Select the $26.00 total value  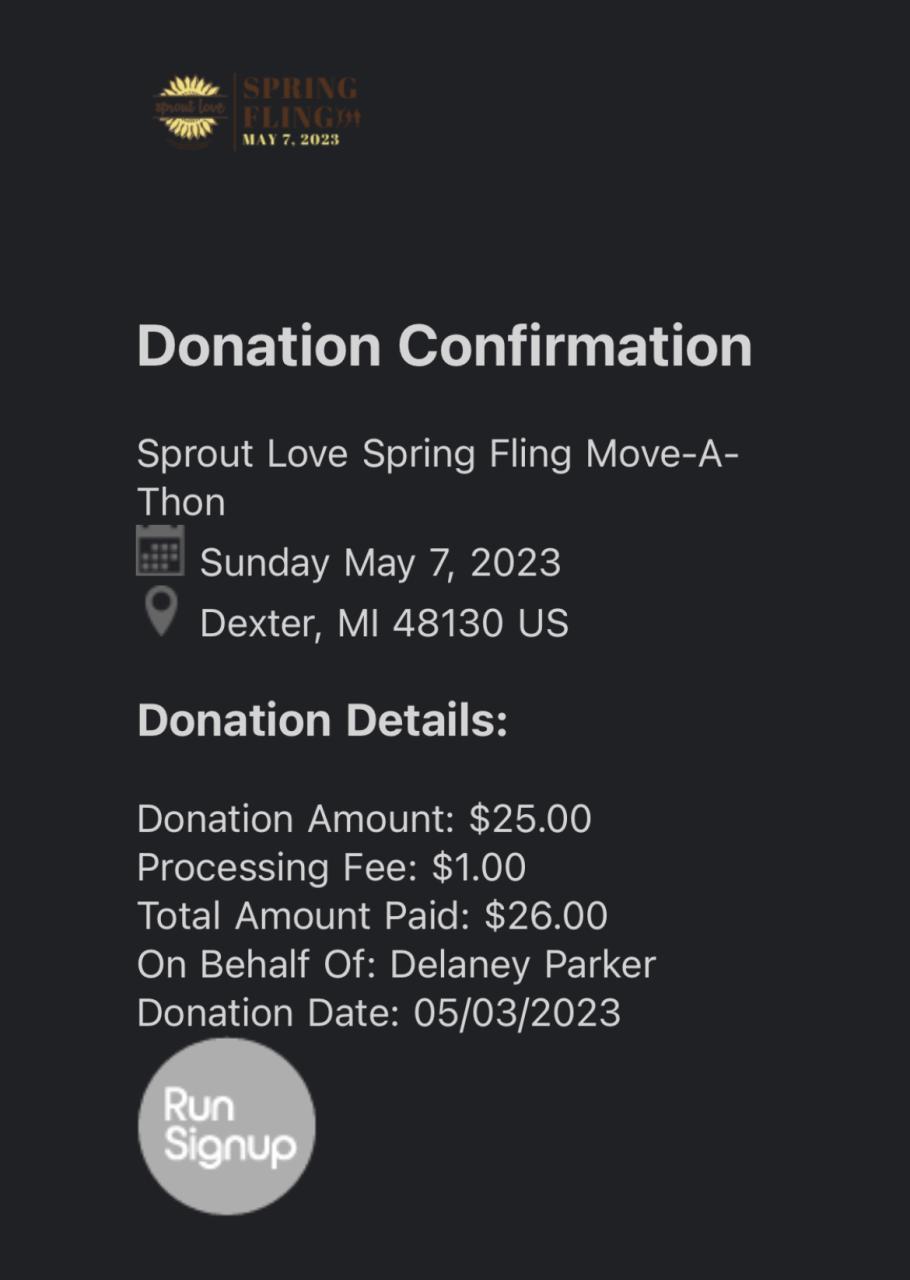[546, 916]
